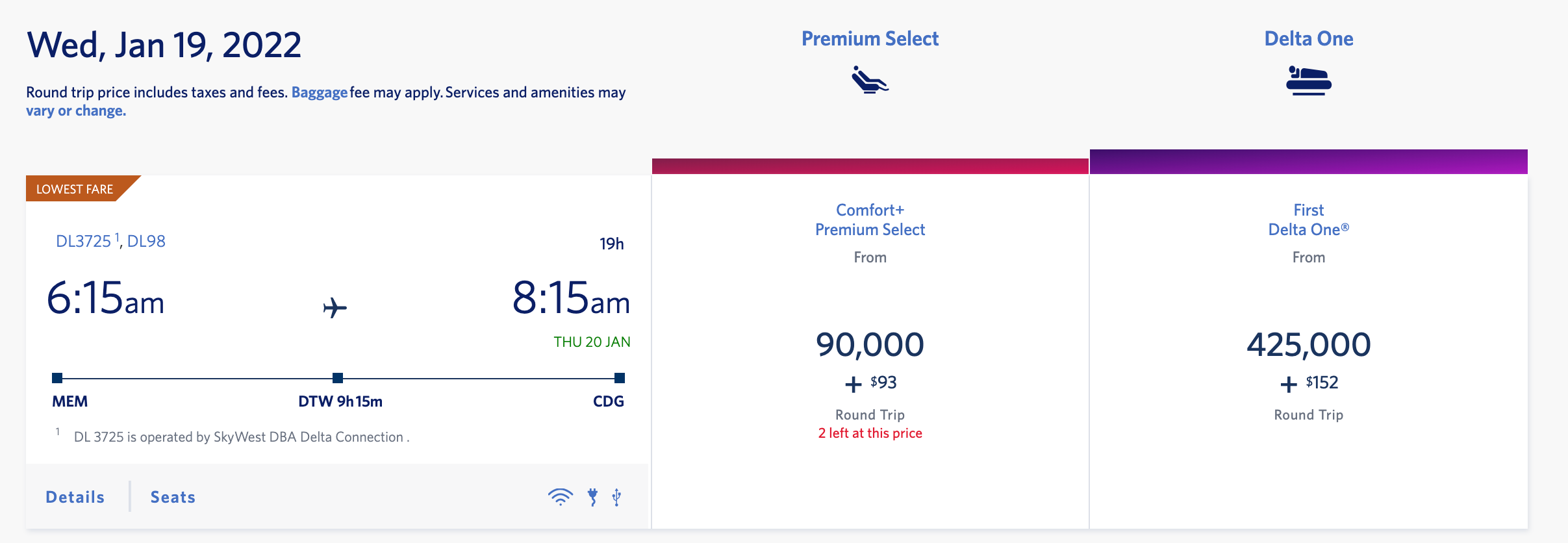Select the Delta One cabin header
The image size is (1568, 543).
(1308, 39)
